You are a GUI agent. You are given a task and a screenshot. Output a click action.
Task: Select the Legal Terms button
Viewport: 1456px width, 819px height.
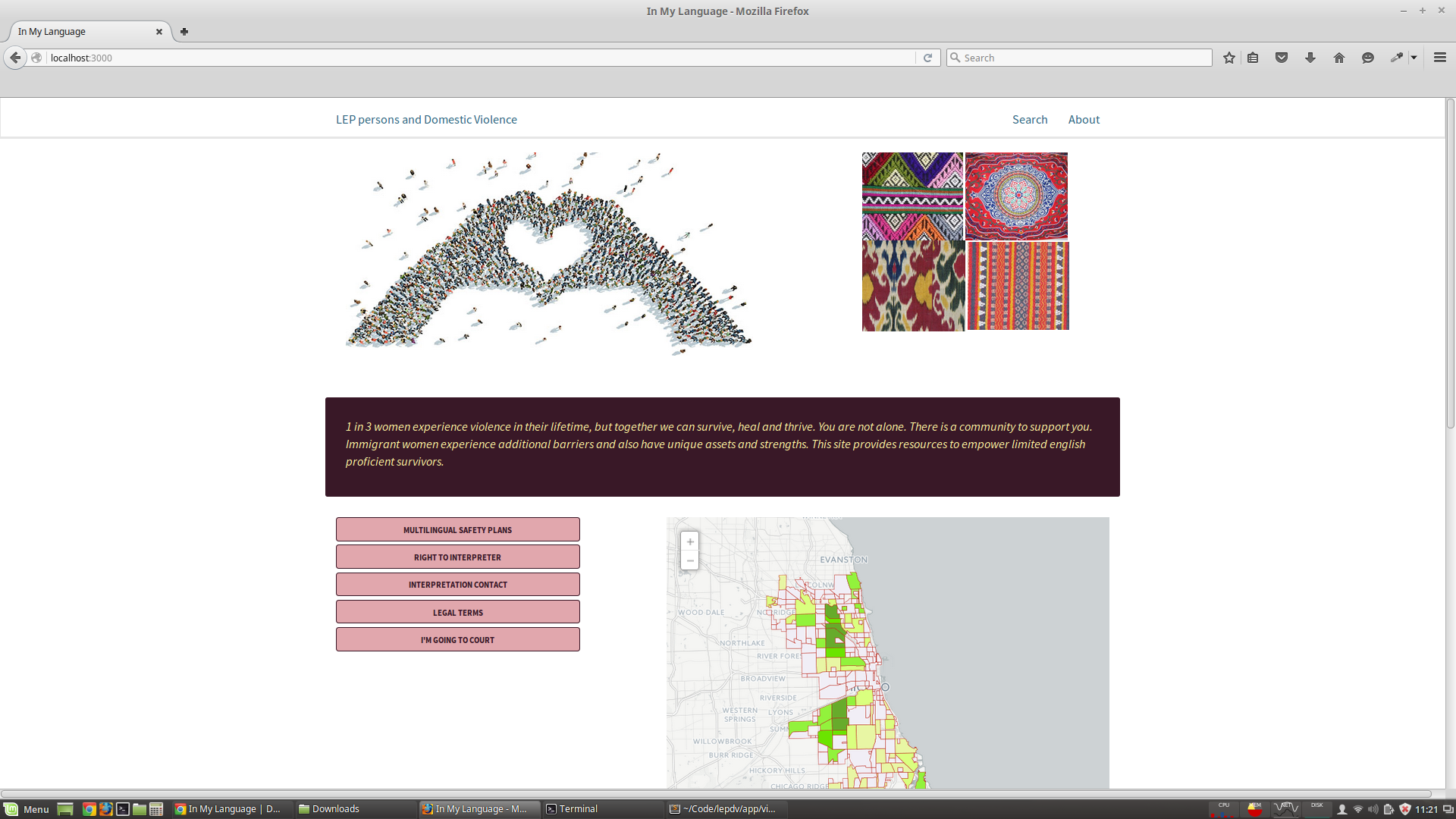point(458,612)
